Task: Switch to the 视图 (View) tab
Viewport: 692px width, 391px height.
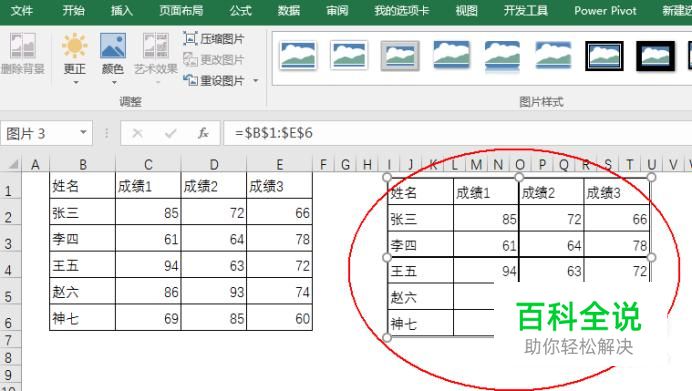Action: pyautogui.click(x=466, y=11)
